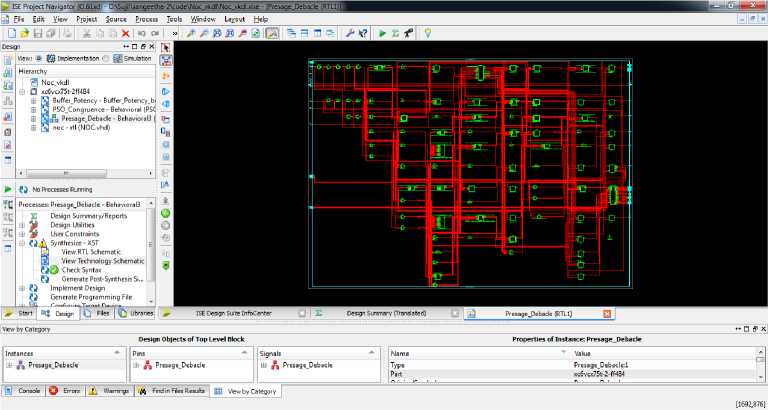Click the Save file toolbar icon
768x410 pixels.
point(37,33)
